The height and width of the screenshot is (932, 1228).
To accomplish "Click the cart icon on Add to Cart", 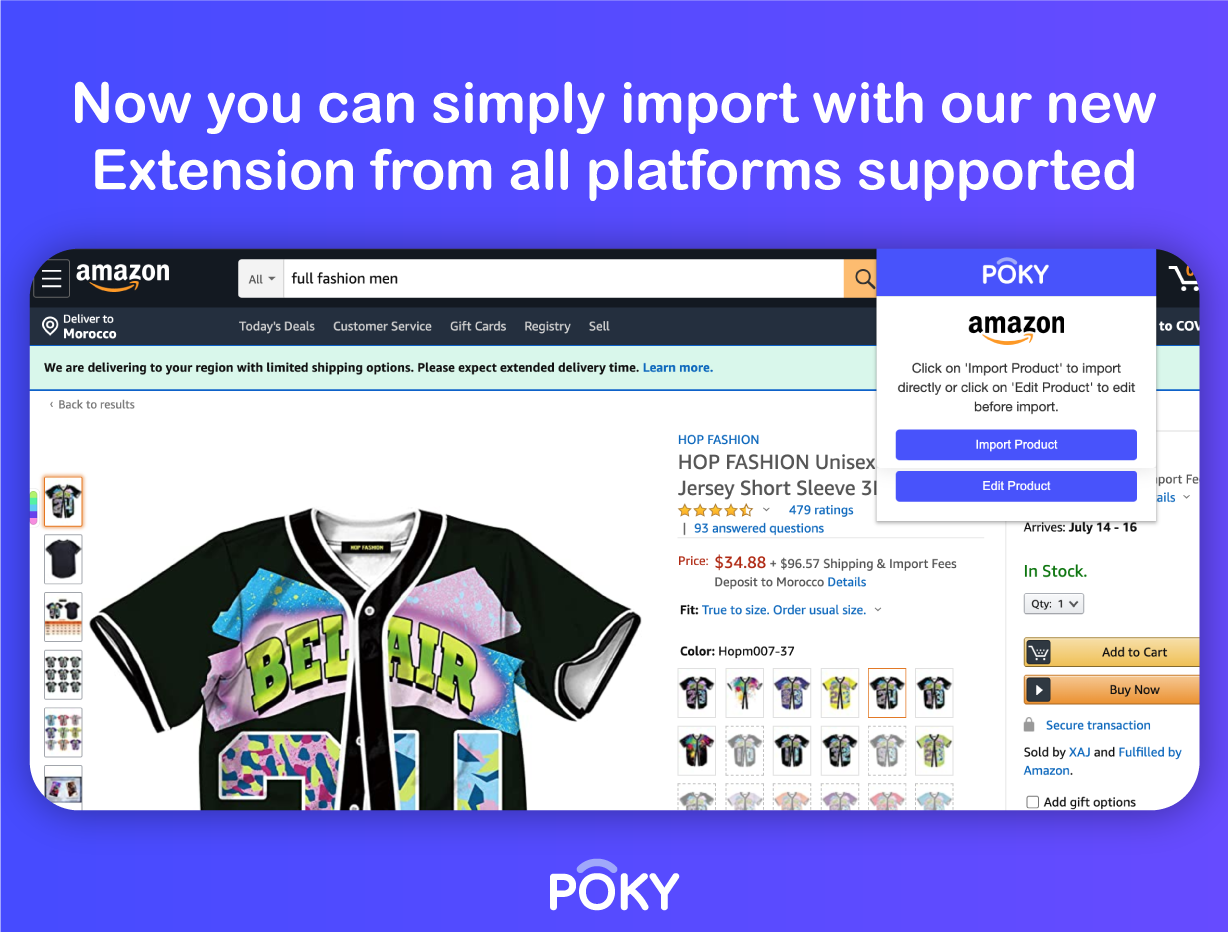I will point(1039,652).
